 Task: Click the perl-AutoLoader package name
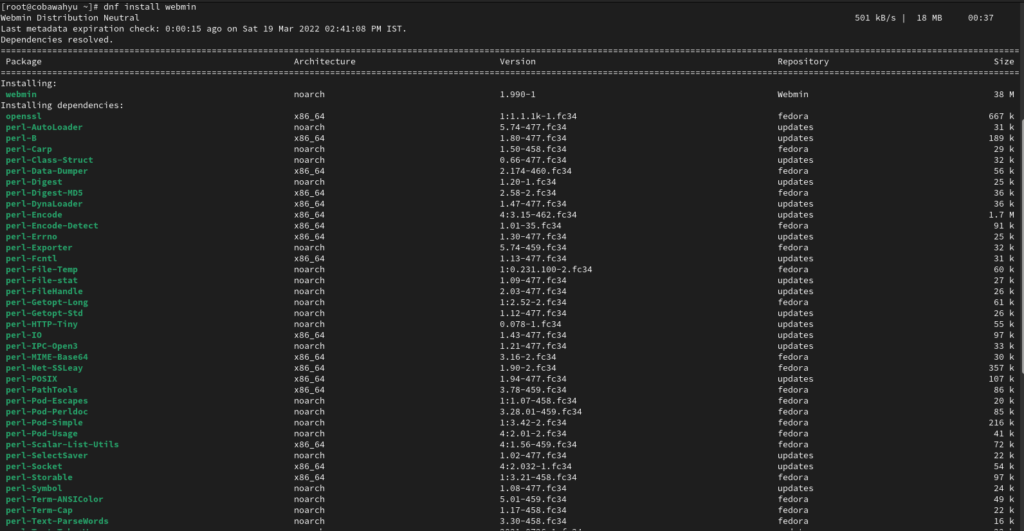click(x=43, y=127)
